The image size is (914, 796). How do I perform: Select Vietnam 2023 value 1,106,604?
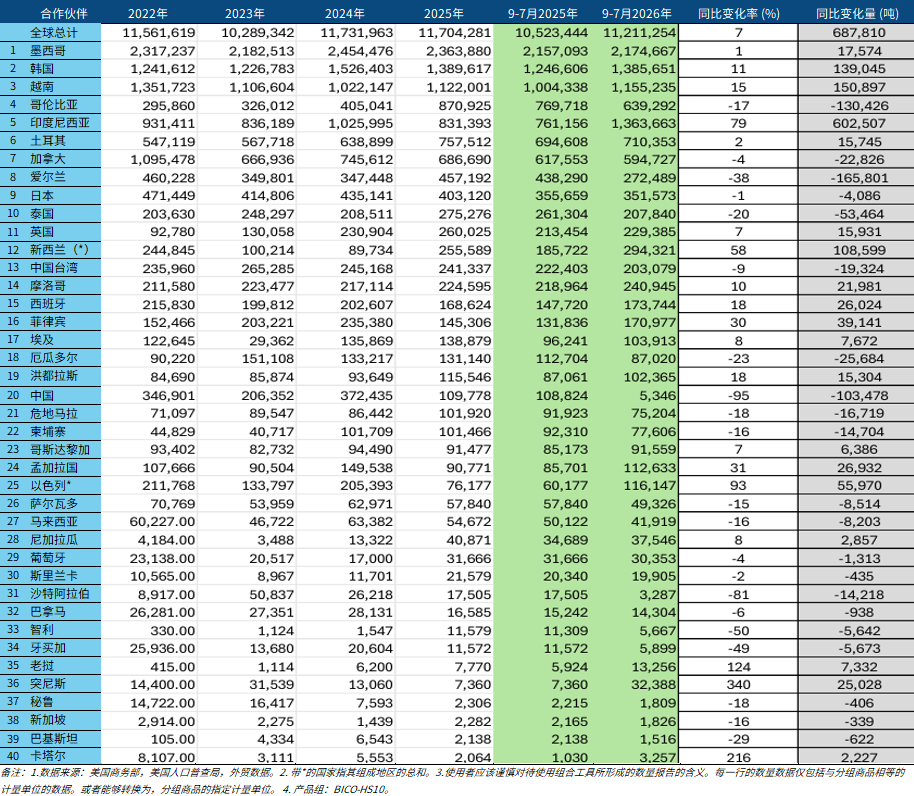pyautogui.click(x=262, y=87)
